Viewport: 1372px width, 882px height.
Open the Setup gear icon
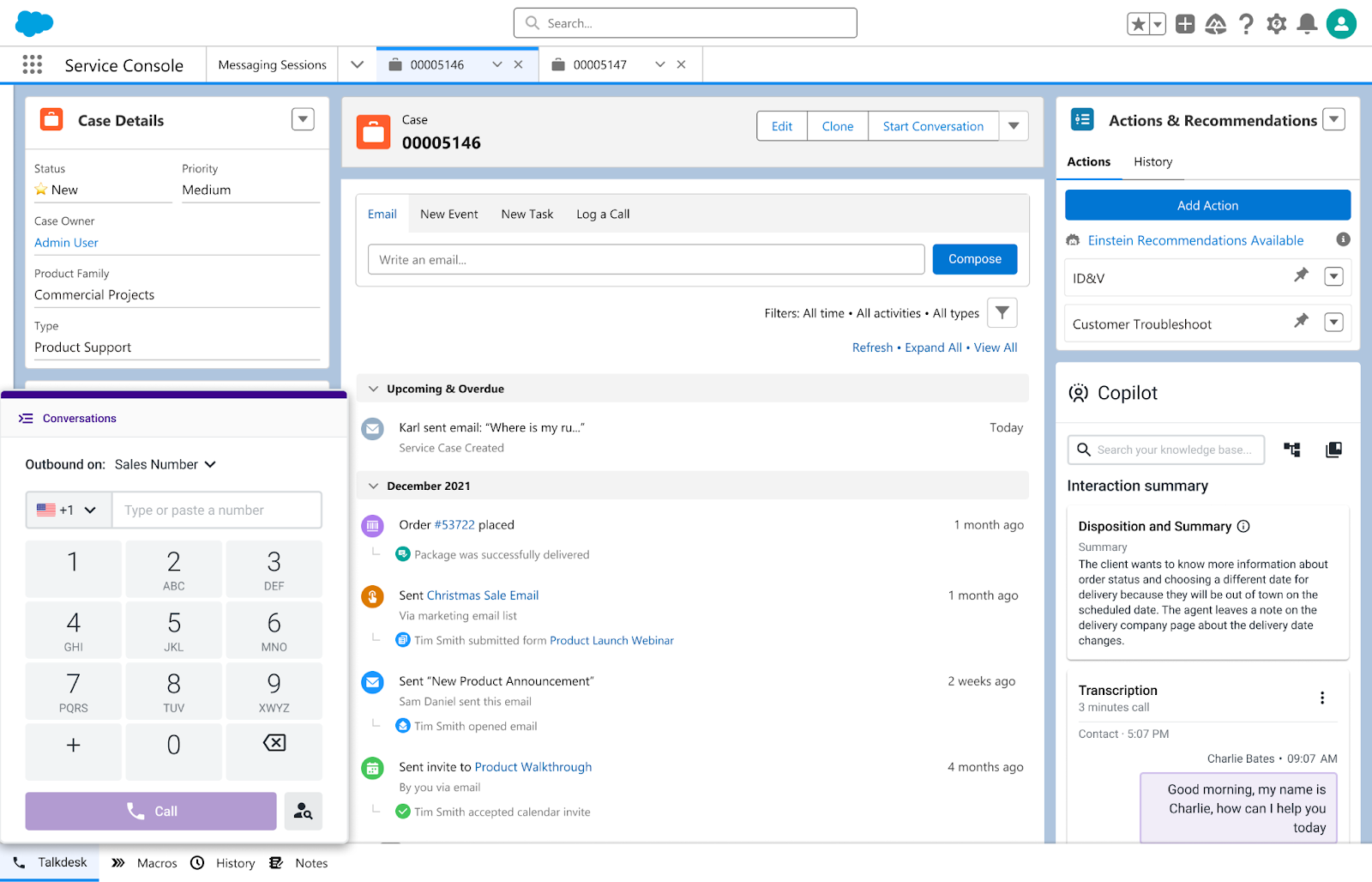(1277, 24)
